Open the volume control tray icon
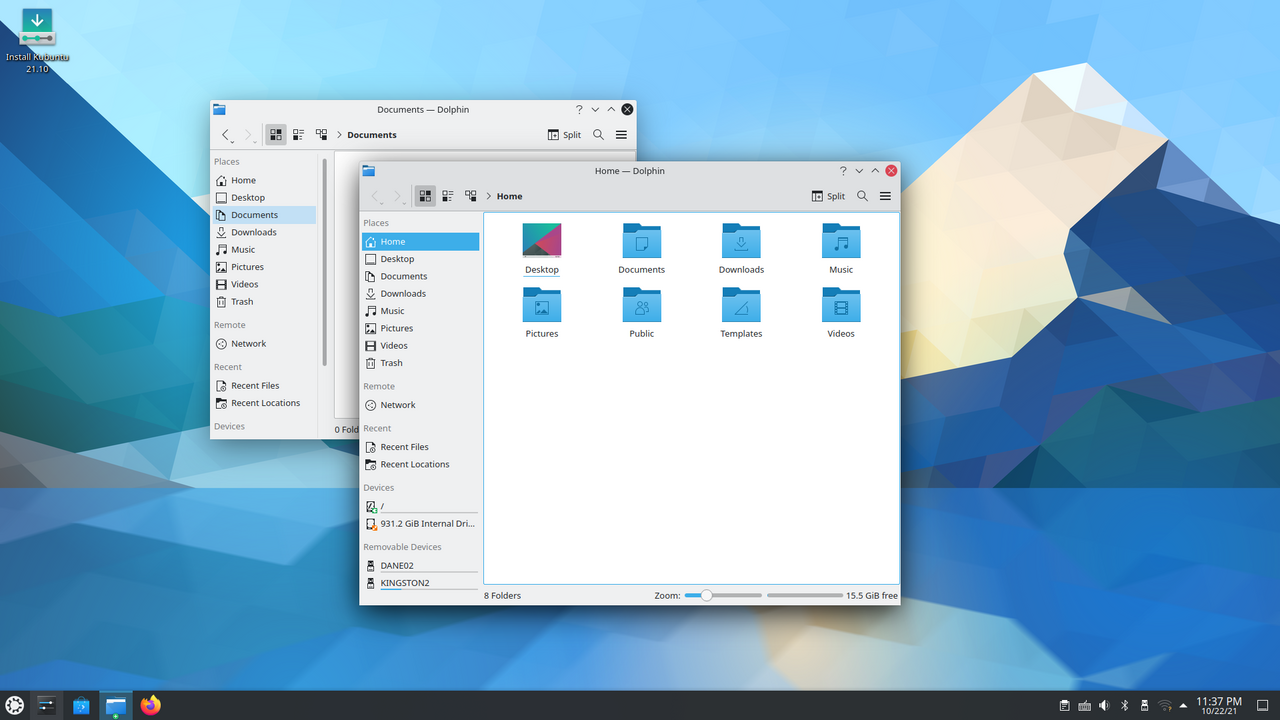 click(1104, 705)
